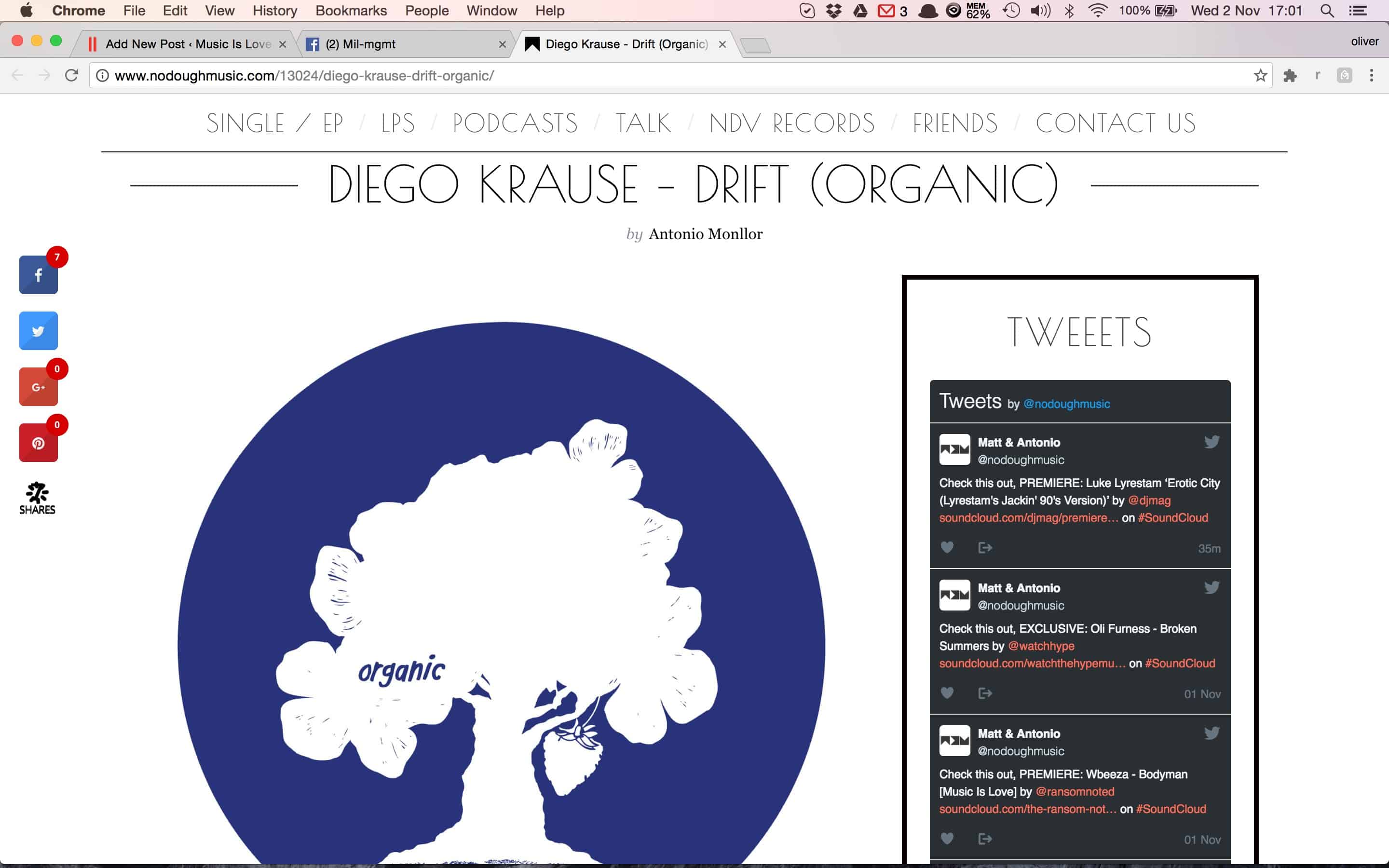
Task: Share the Wbeeza Bodyman tweet
Action: (x=985, y=839)
